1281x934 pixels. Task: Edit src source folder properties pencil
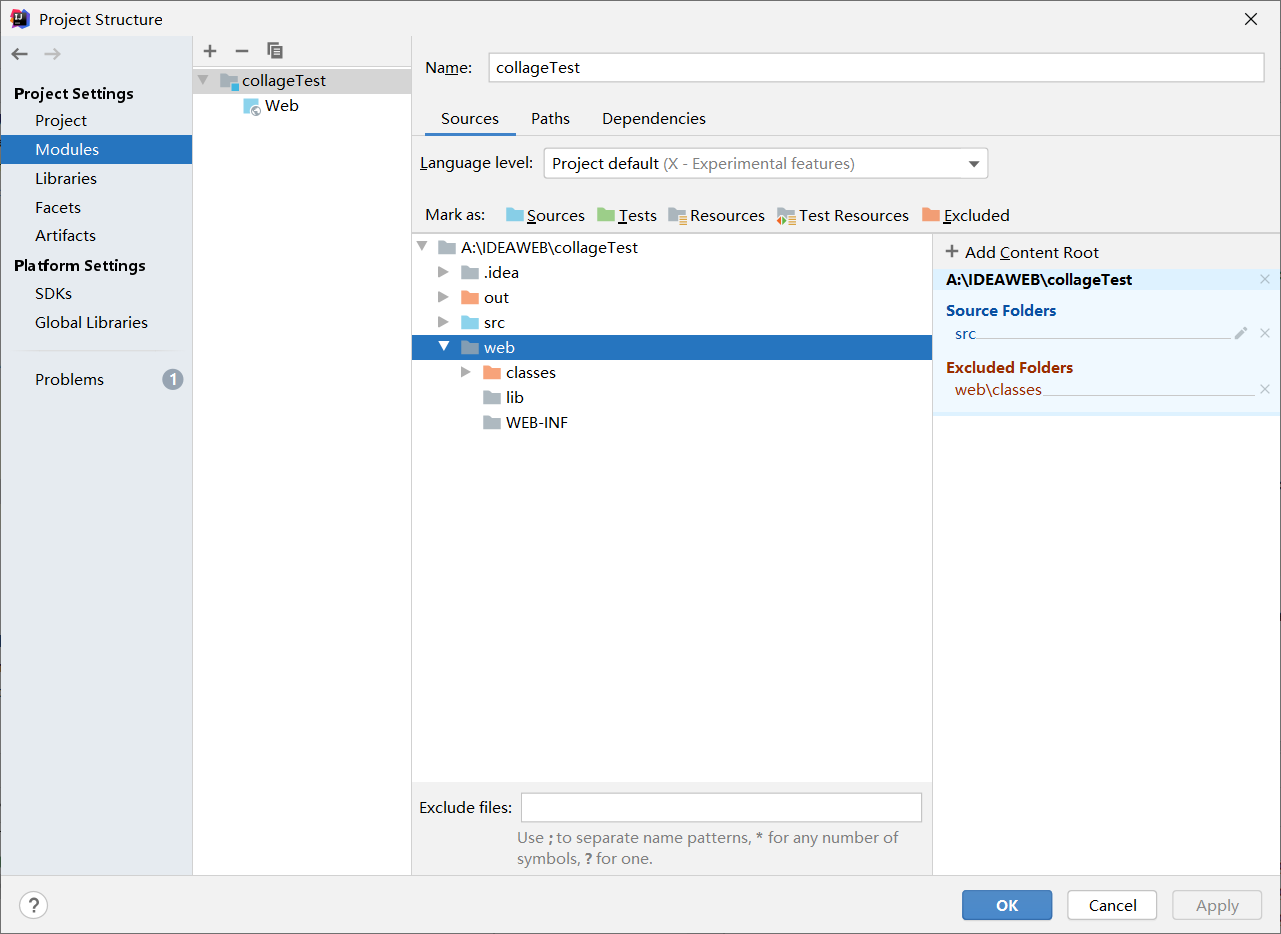(1241, 333)
